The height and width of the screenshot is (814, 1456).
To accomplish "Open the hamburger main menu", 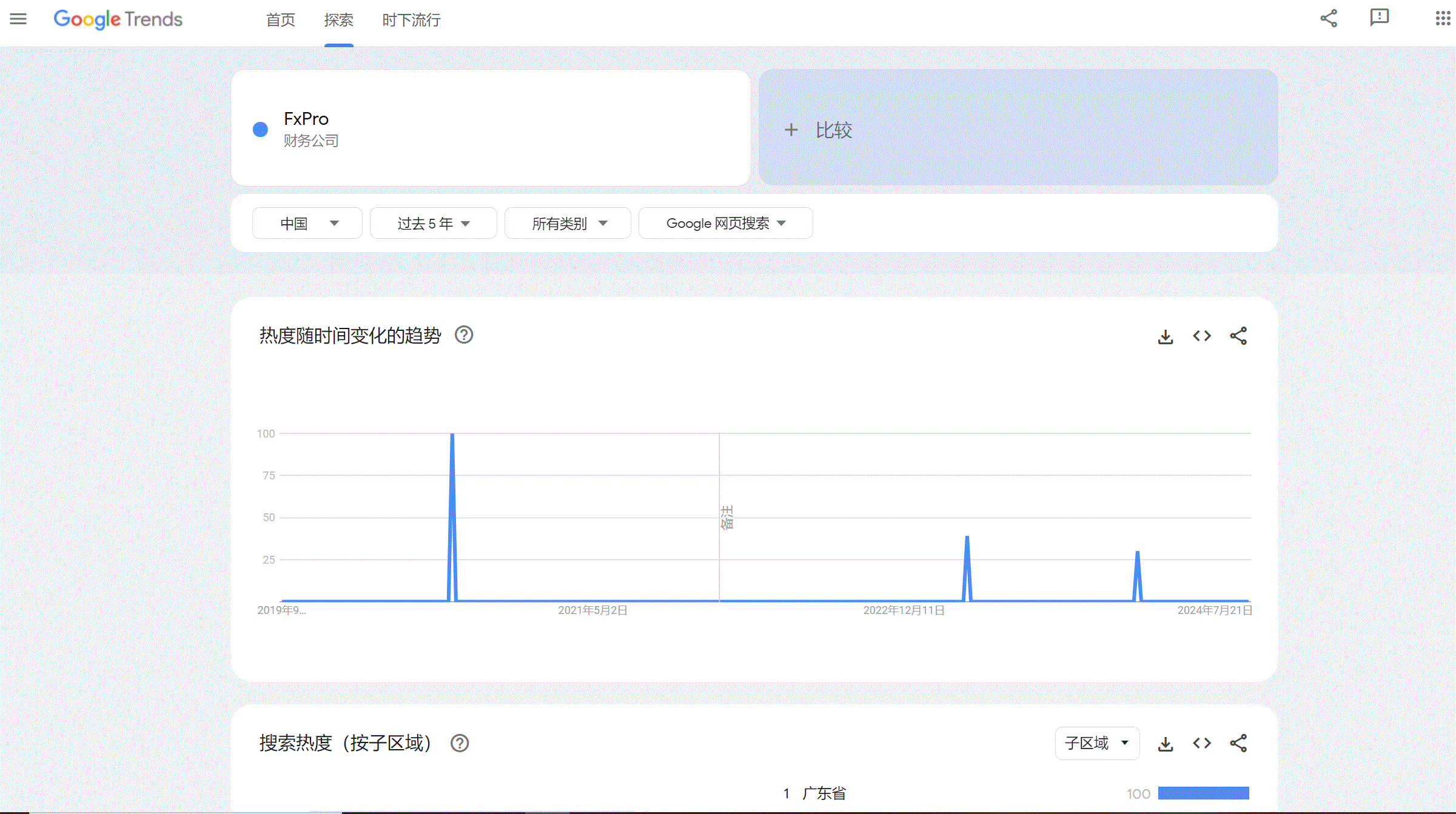I will click(x=18, y=19).
